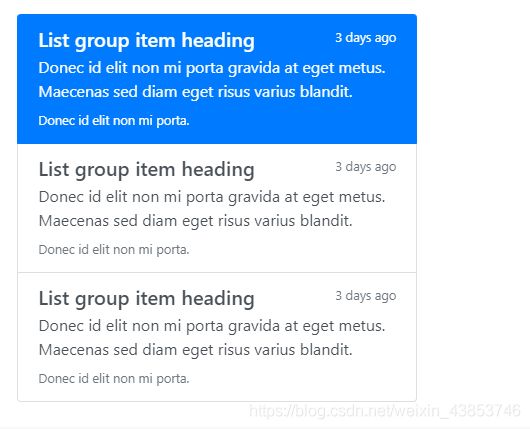Click the "gravida at eget metus" line in the middle item
The width and height of the screenshot is (530, 429).
click(x=212, y=197)
